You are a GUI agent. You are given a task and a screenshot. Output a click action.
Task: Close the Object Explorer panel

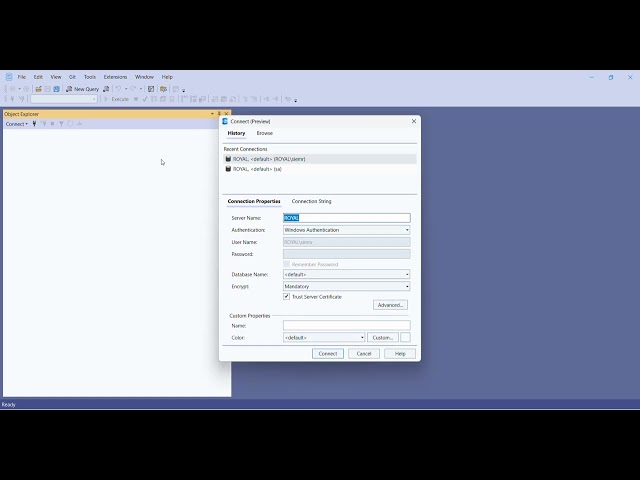point(227,114)
